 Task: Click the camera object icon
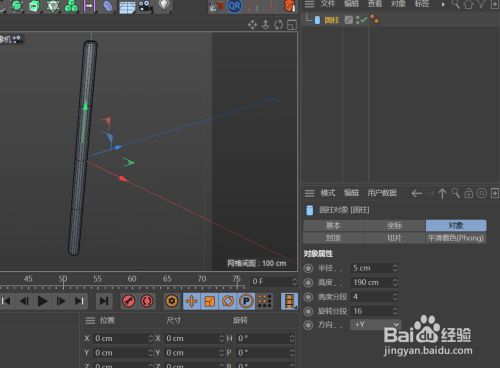[x=145, y=6]
